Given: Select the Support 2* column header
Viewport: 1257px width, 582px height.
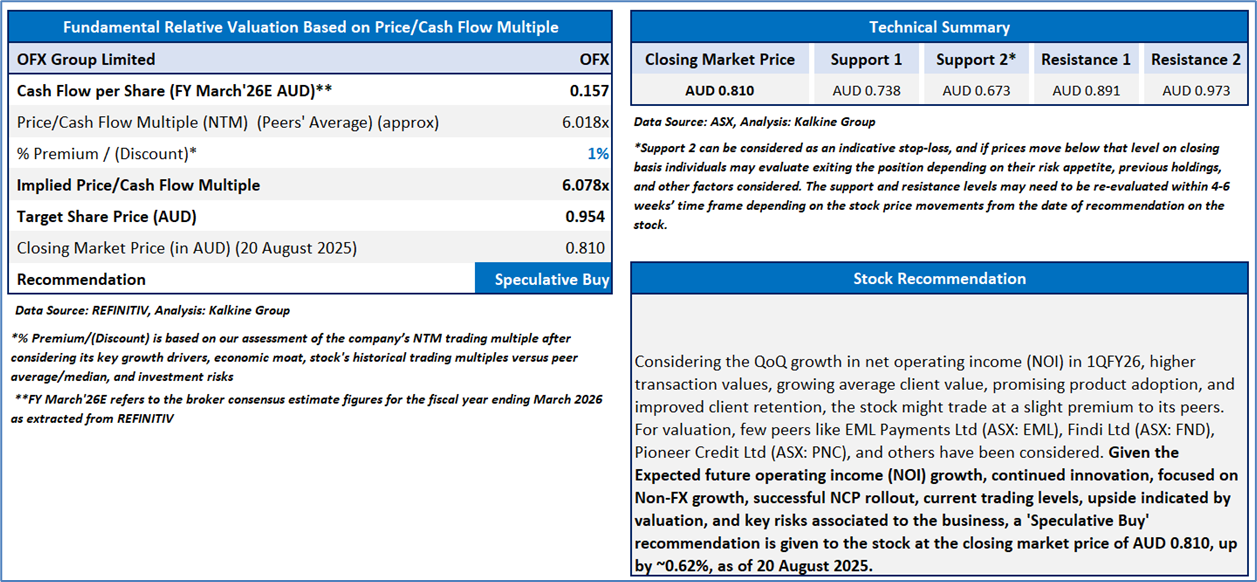Looking at the screenshot, I should coord(976,60).
